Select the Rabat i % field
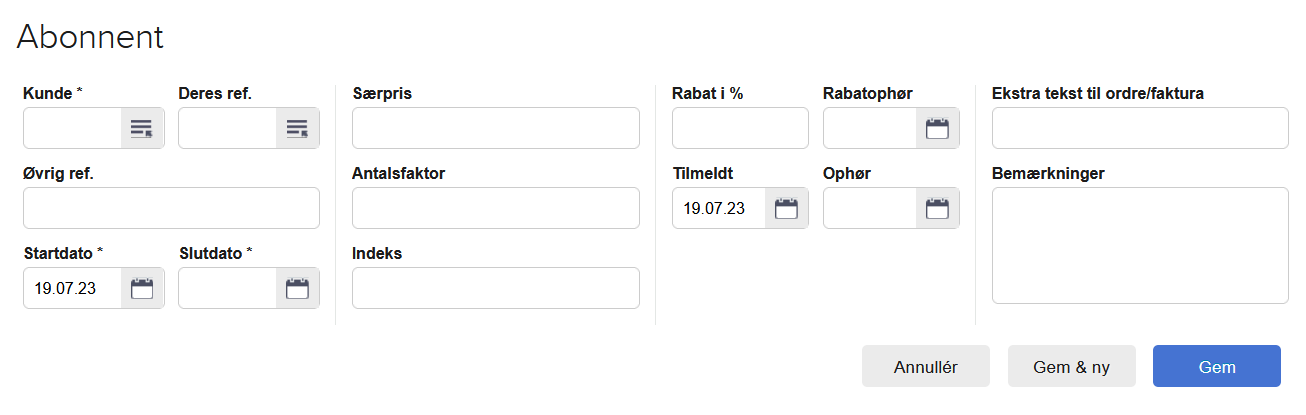 [740, 128]
